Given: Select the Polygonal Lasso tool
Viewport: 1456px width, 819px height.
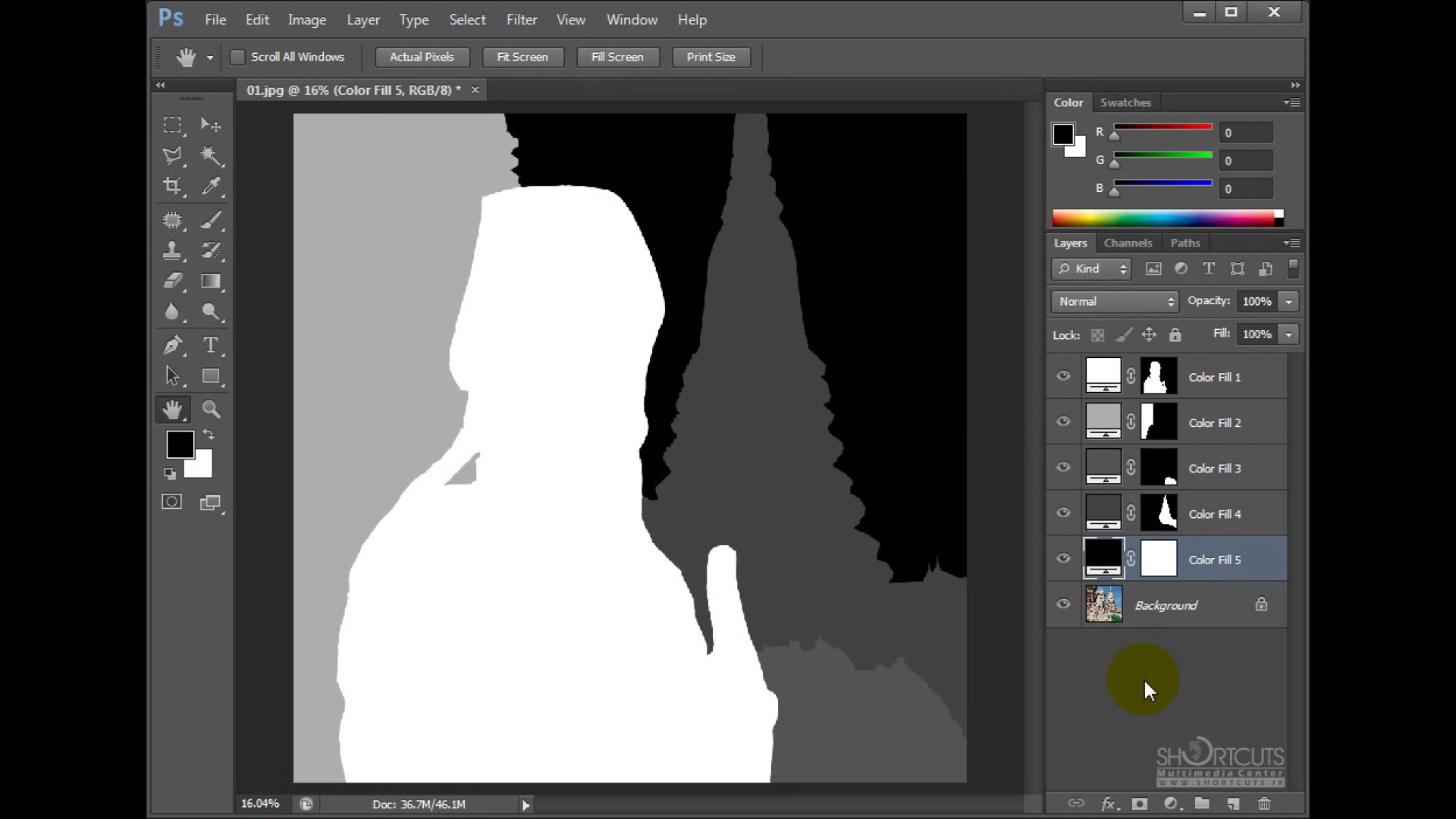Looking at the screenshot, I should click(173, 155).
